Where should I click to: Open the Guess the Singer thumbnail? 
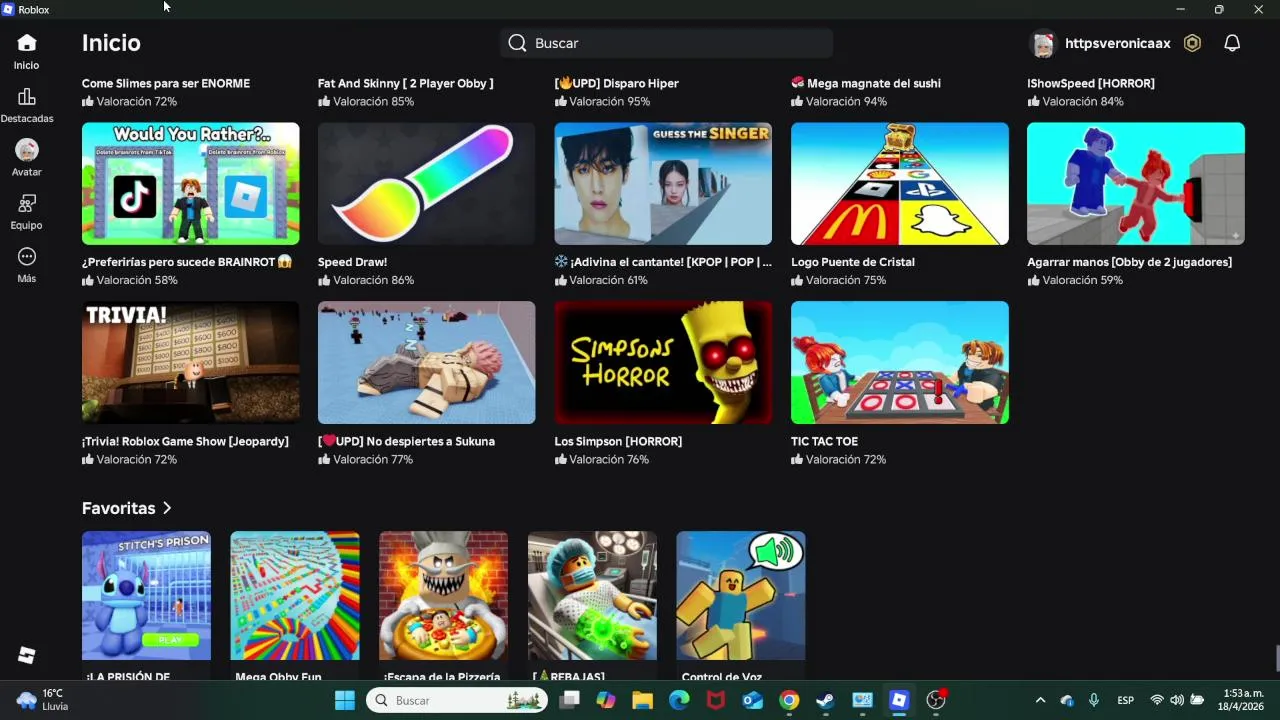click(x=663, y=184)
